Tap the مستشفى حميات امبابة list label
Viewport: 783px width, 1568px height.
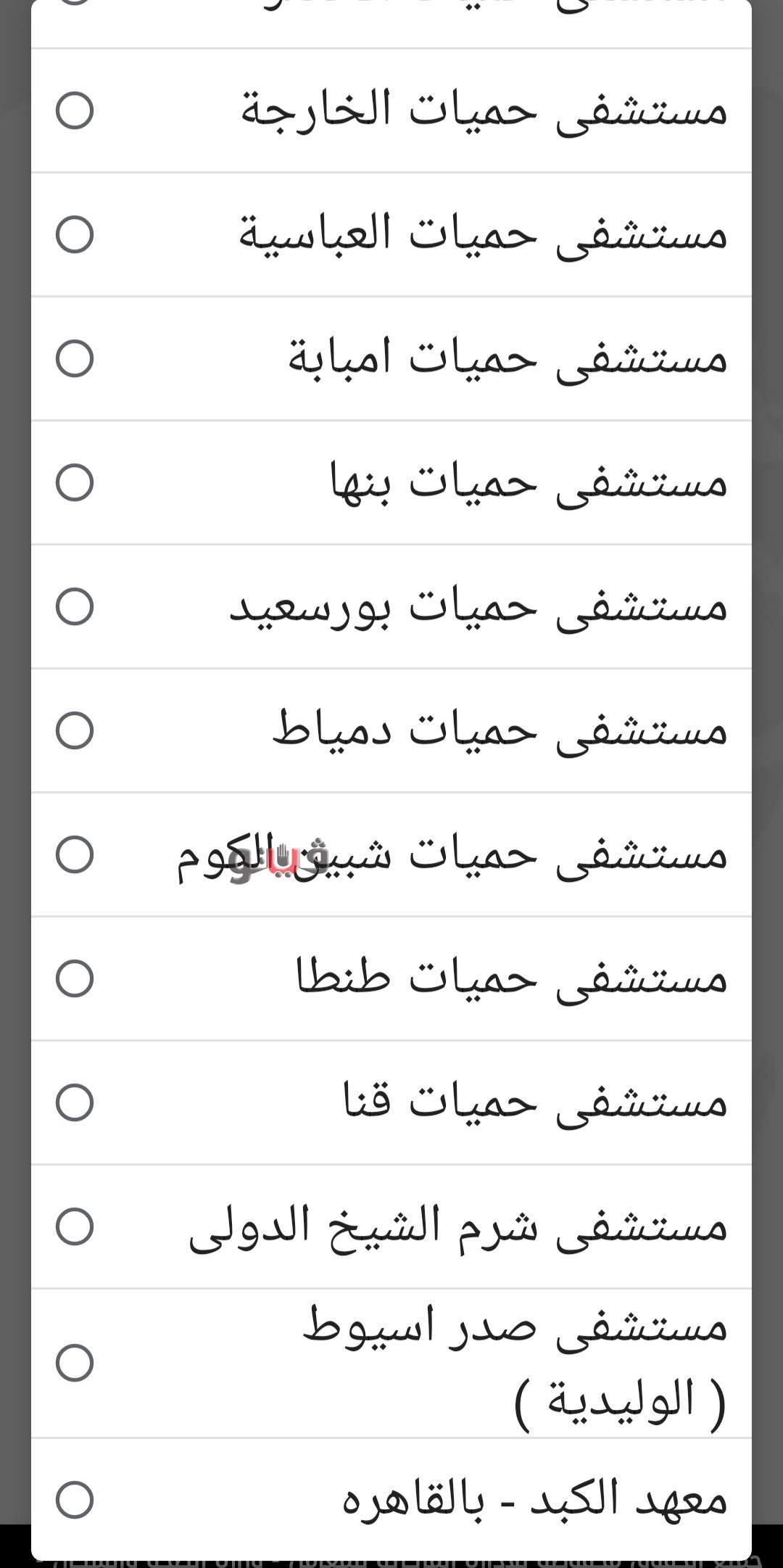[x=507, y=359]
